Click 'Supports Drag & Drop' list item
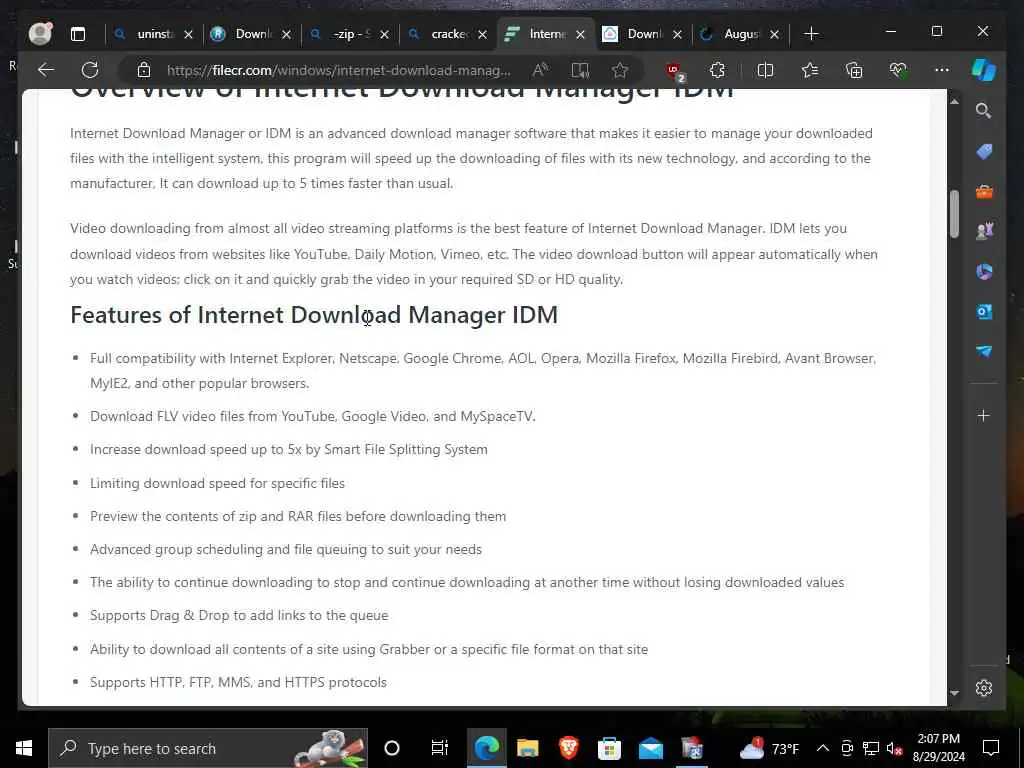Viewport: 1024px width, 768px height. pyautogui.click(x=239, y=615)
